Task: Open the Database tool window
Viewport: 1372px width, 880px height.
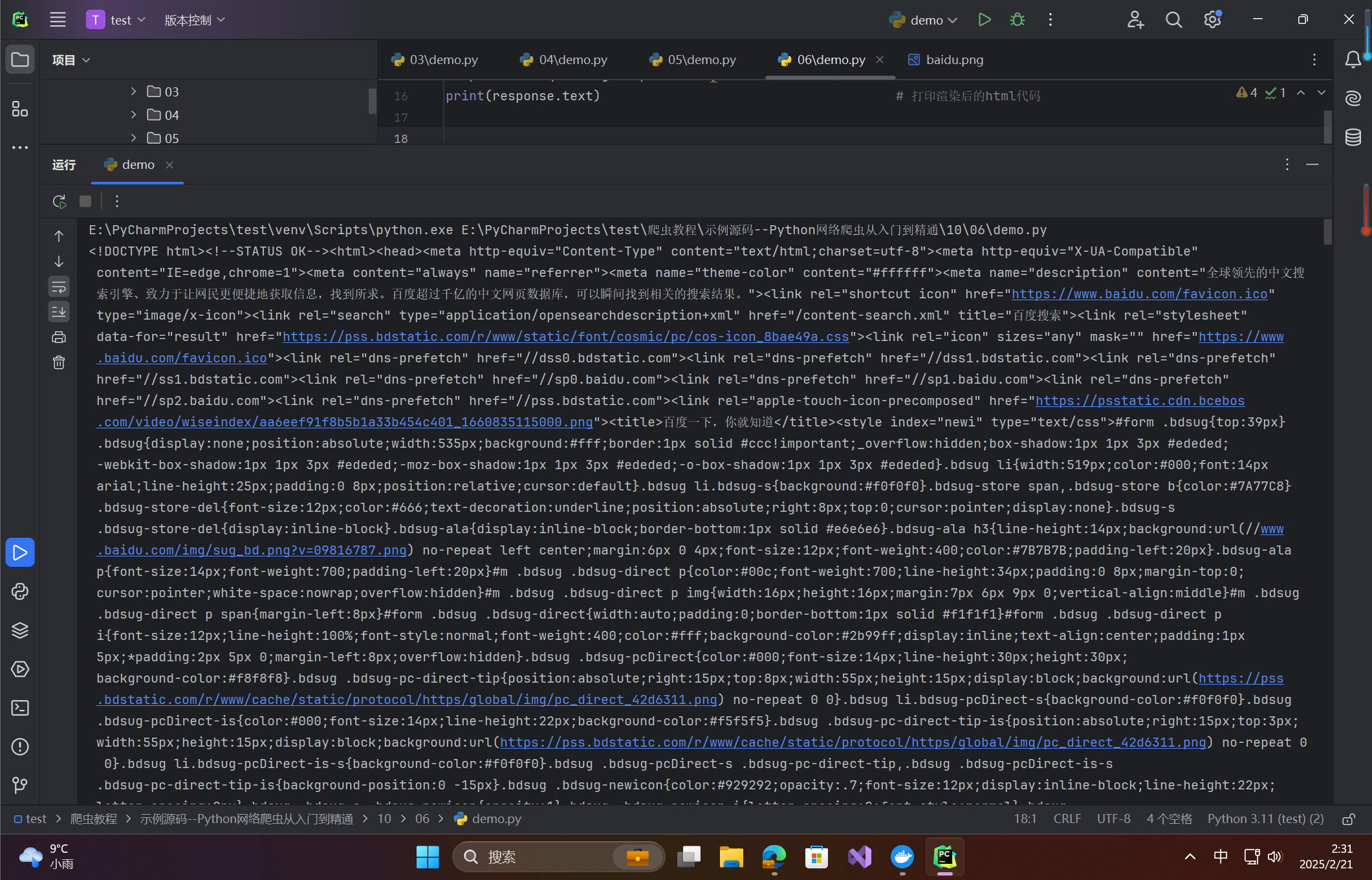Action: 1353,137
